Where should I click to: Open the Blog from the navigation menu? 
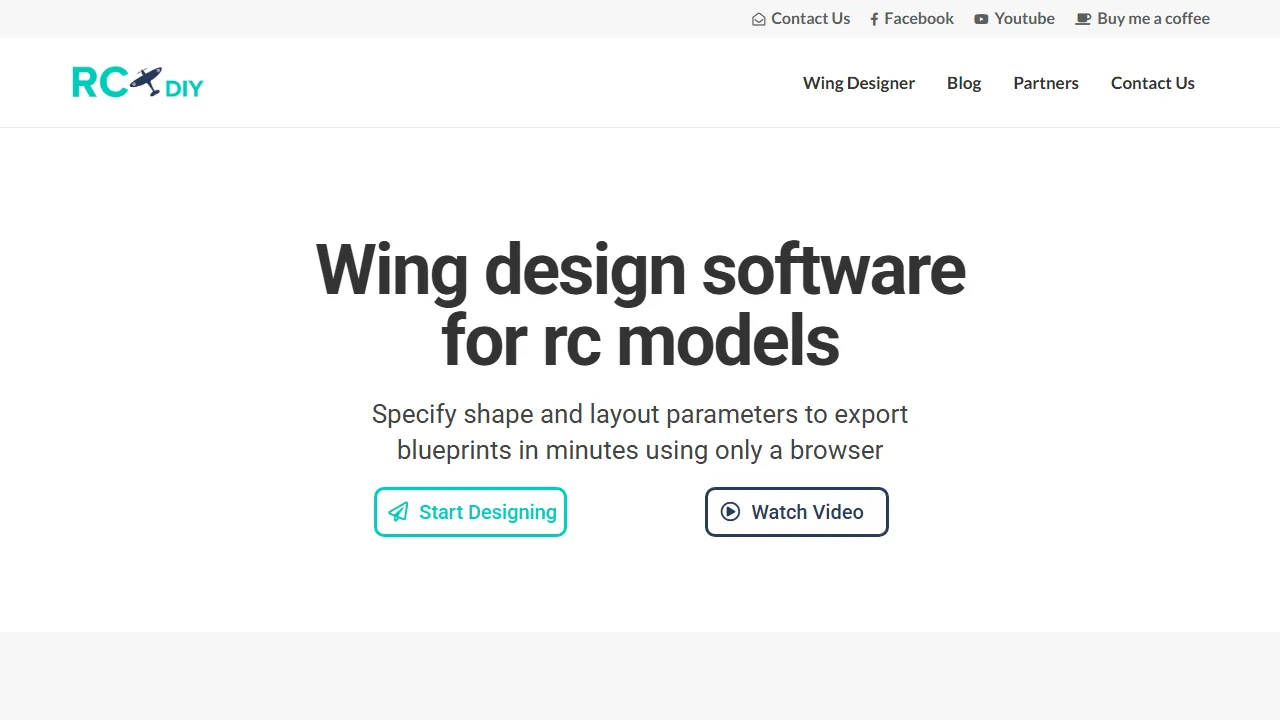click(964, 83)
